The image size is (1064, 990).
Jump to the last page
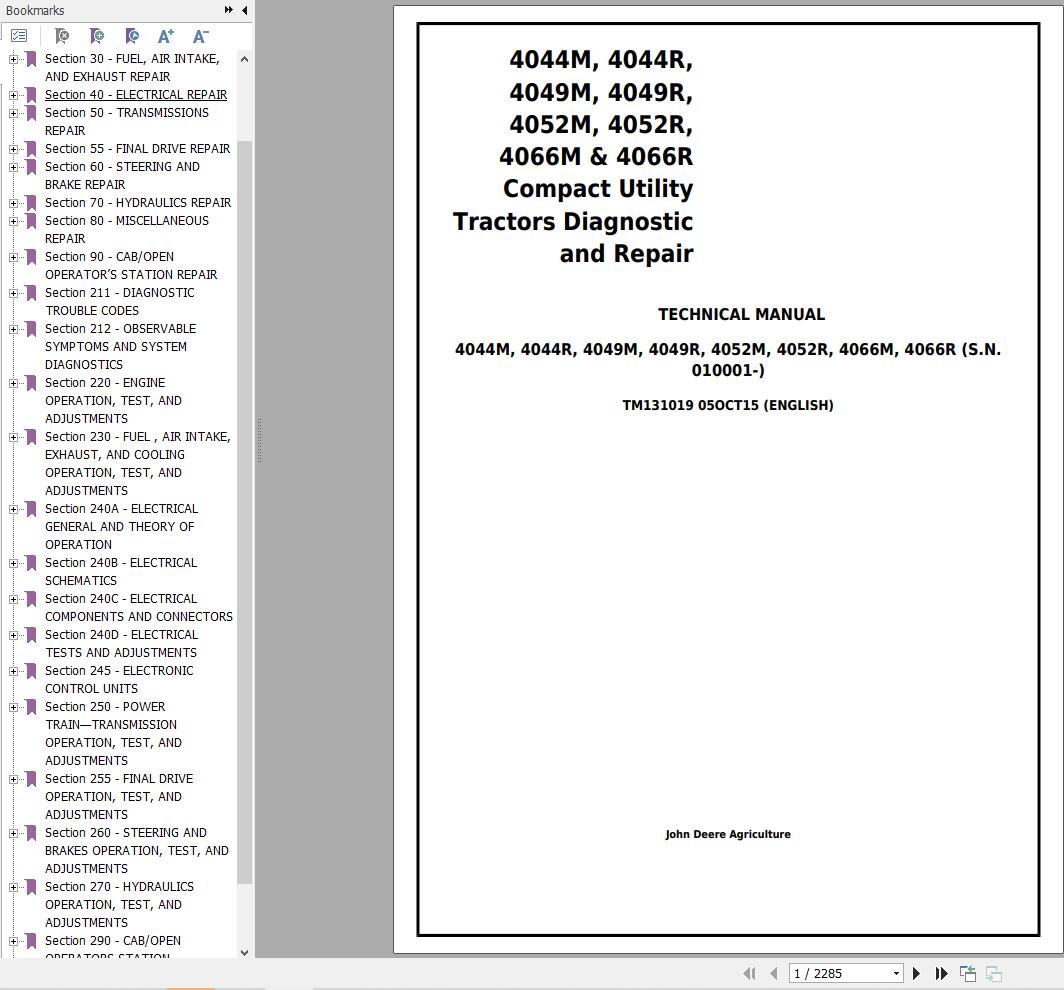pos(941,973)
